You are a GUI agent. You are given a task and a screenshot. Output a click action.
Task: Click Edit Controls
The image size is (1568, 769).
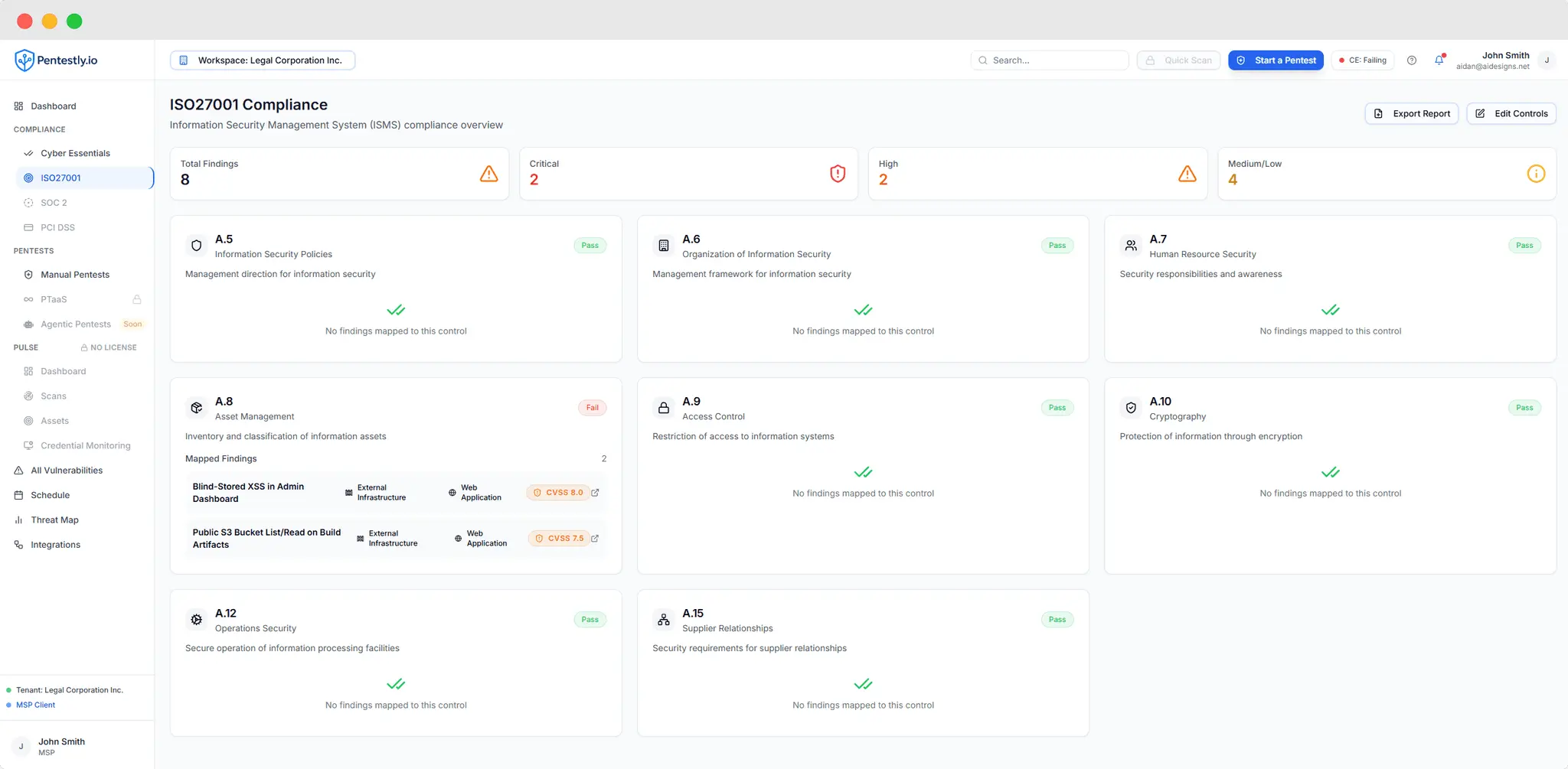tap(1511, 113)
